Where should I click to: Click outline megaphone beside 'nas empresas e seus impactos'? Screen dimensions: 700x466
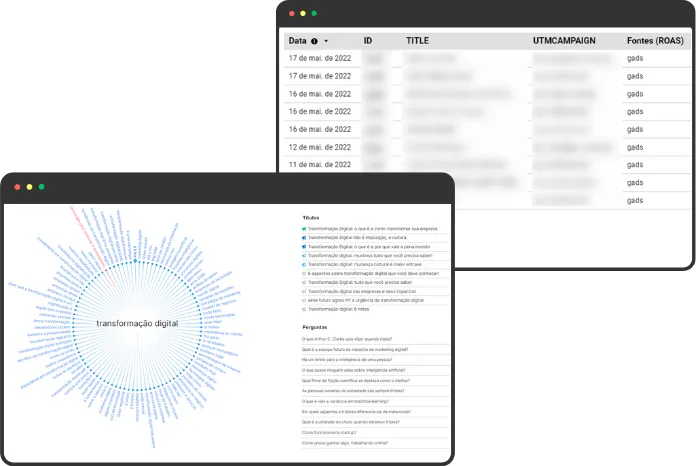304,291
